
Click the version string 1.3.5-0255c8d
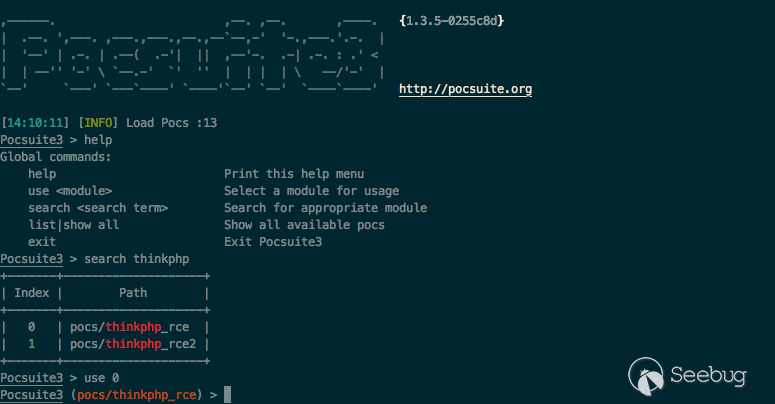[450, 19]
